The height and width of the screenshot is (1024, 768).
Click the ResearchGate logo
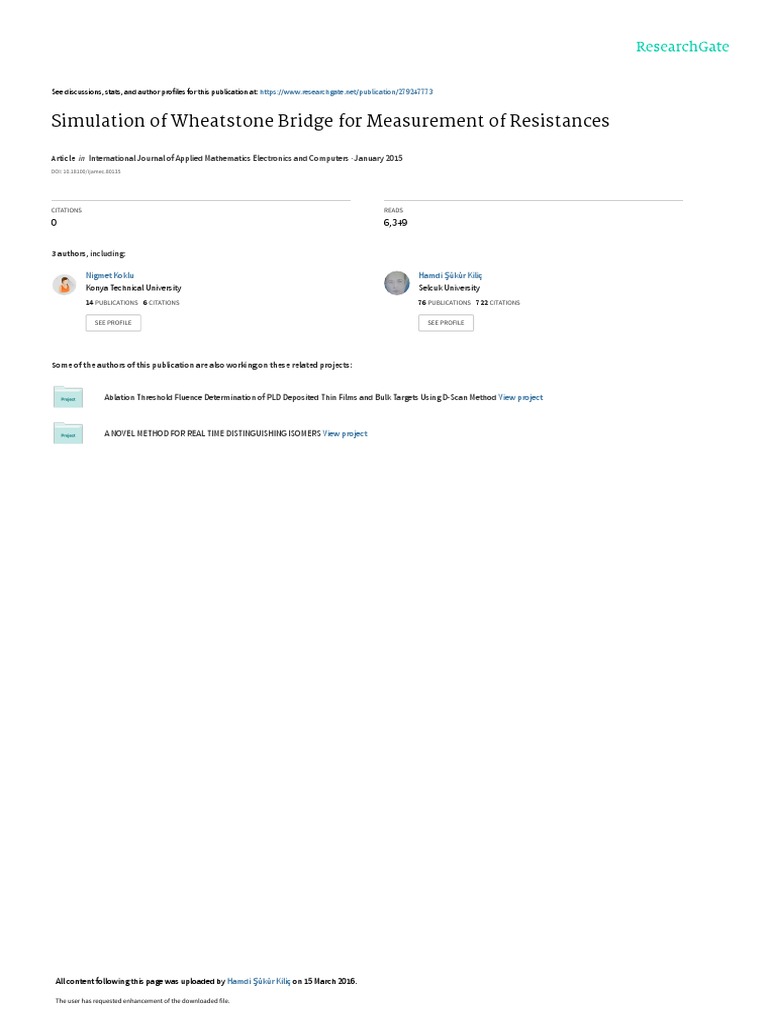pos(682,46)
